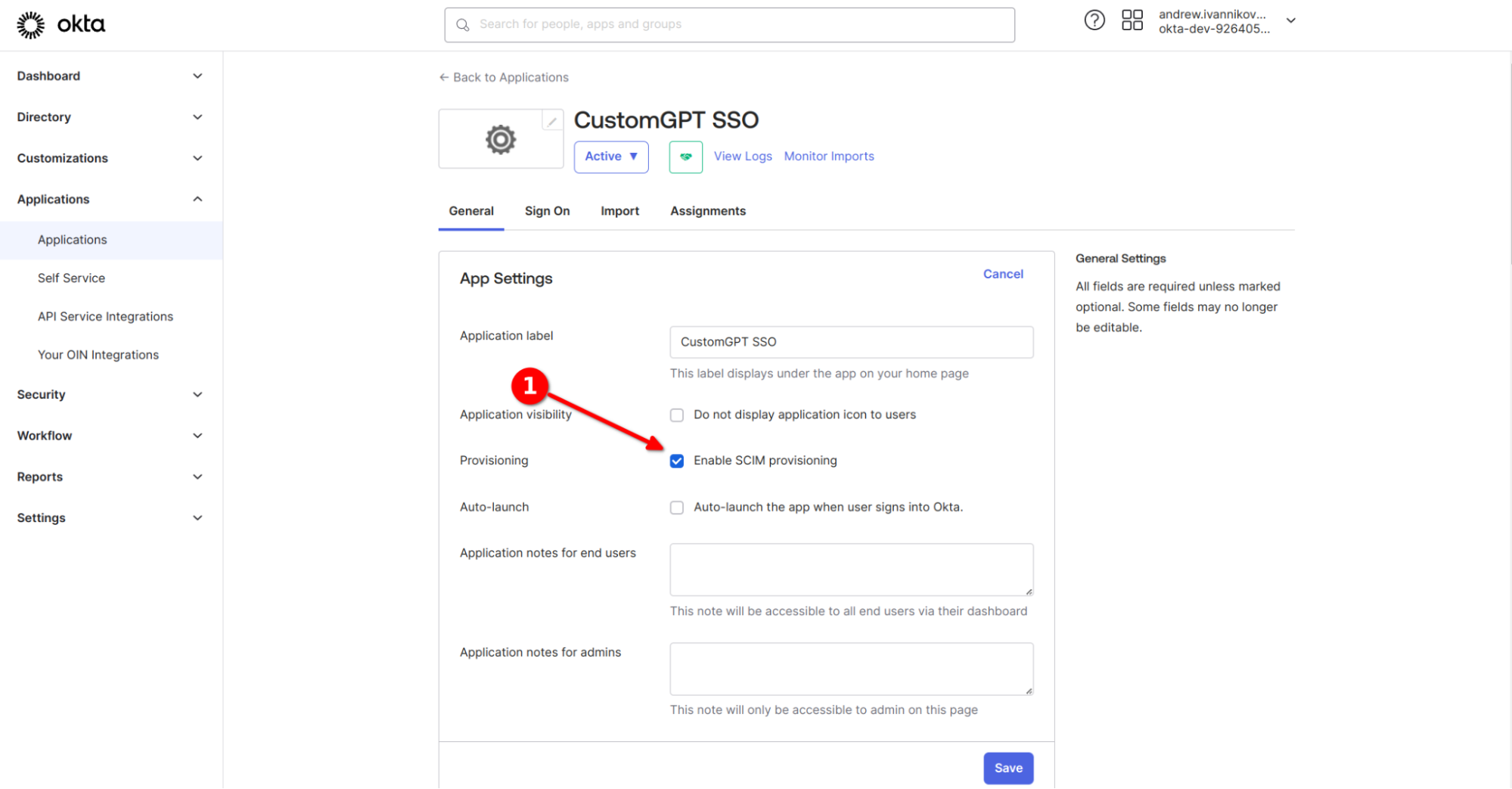Open the help question mark icon
The height and width of the screenshot is (789, 1512).
click(1094, 20)
